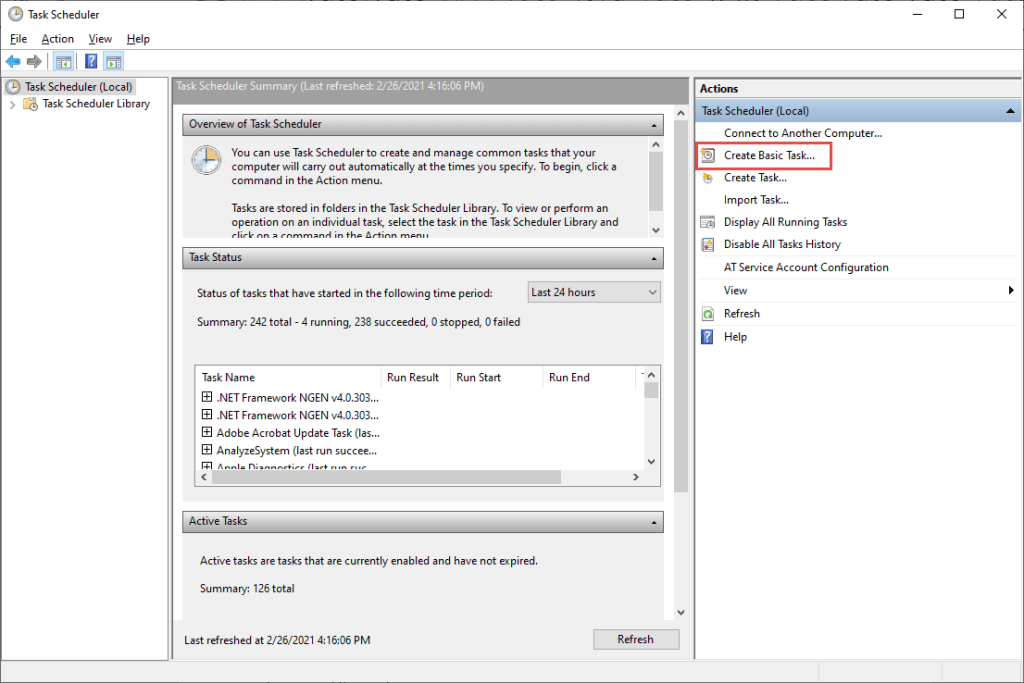Click the blue Back arrow in toolbar
This screenshot has width=1024, height=683.
(13, 62)
